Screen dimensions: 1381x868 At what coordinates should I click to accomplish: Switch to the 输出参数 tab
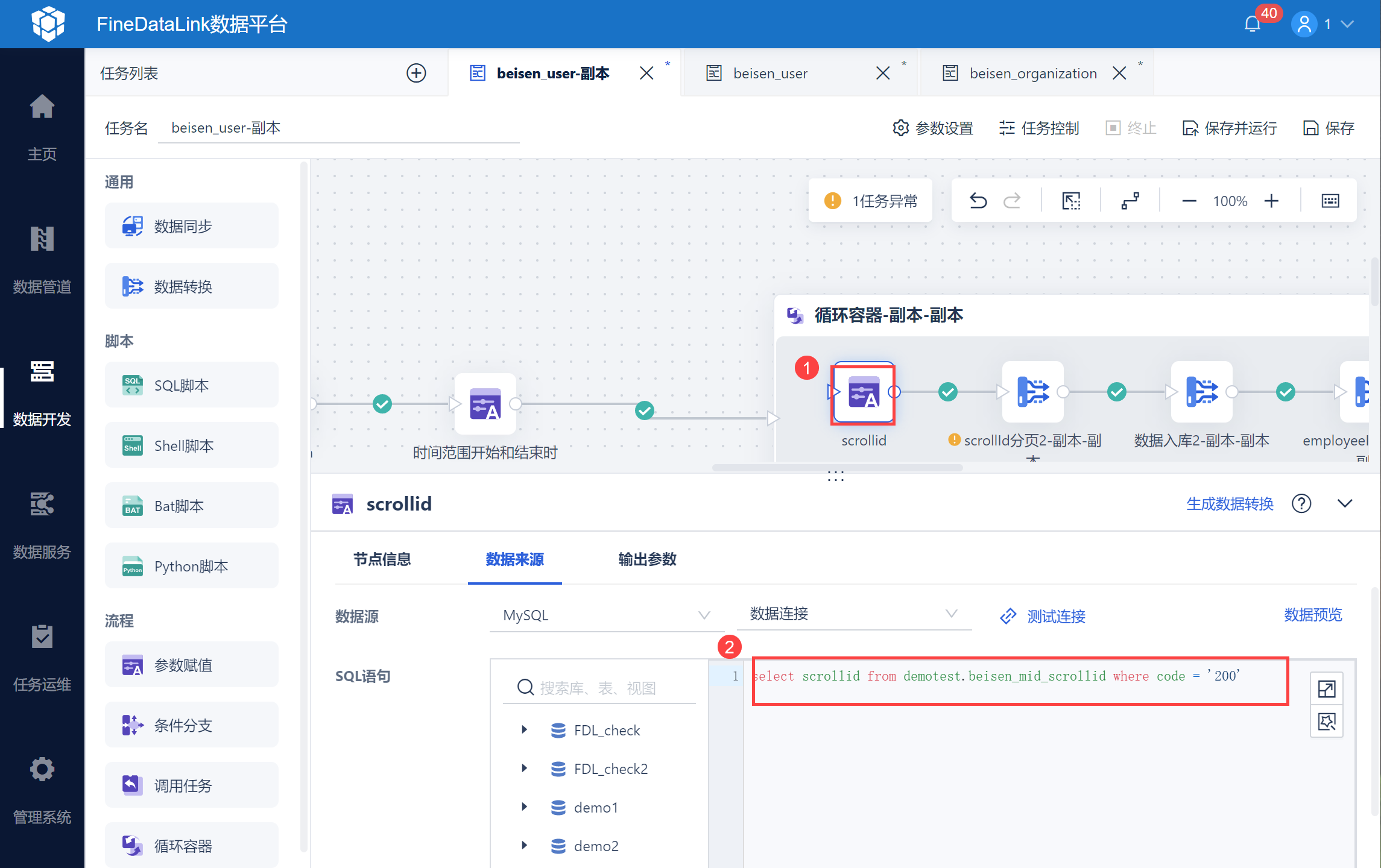(x=647, y=559)
